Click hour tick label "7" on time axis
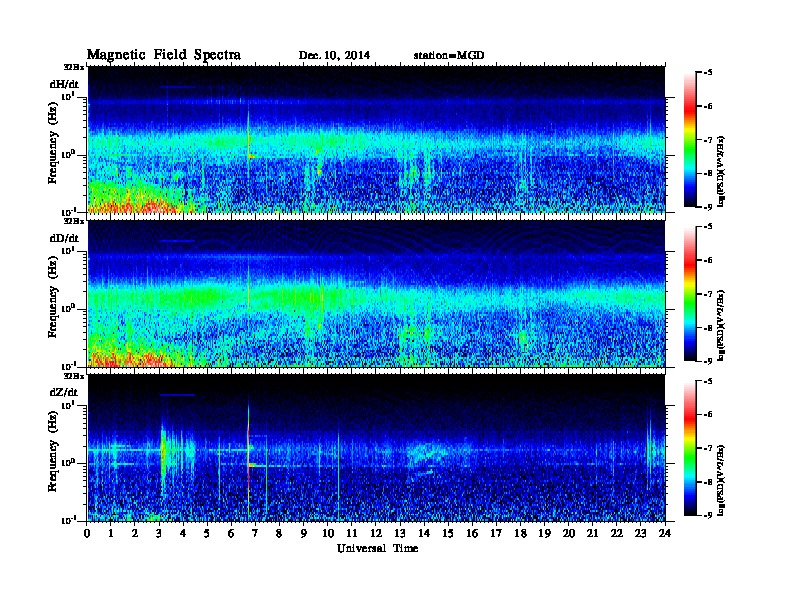Viewport: 792px width, 612px height. click(255, 534)
